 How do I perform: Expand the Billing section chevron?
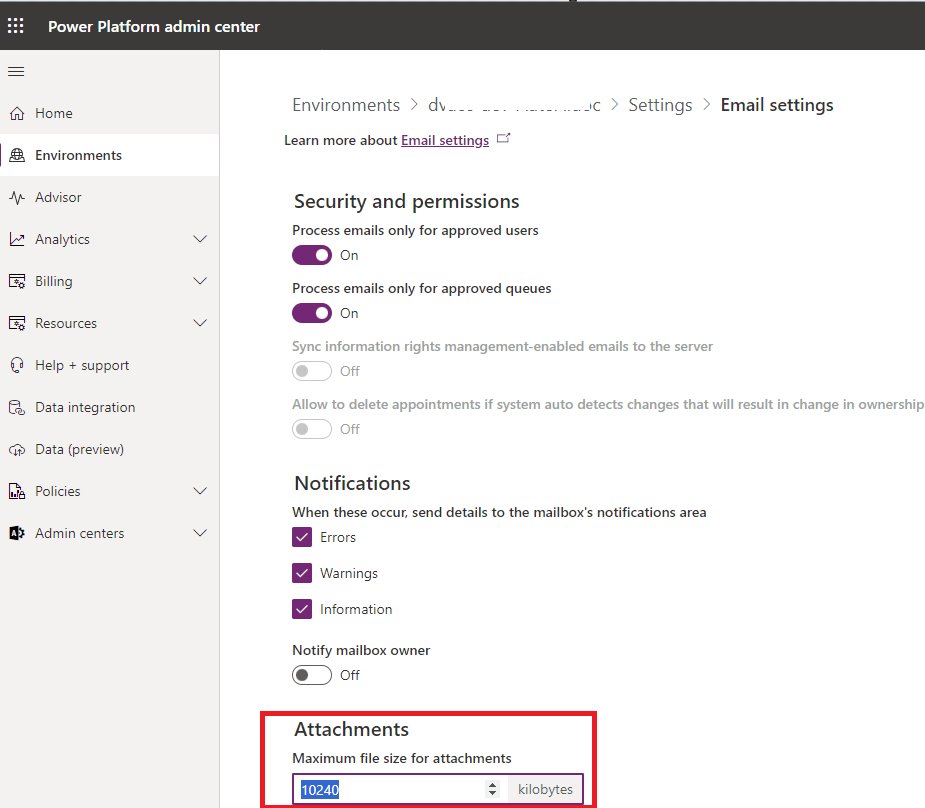(x=200, y=282)
